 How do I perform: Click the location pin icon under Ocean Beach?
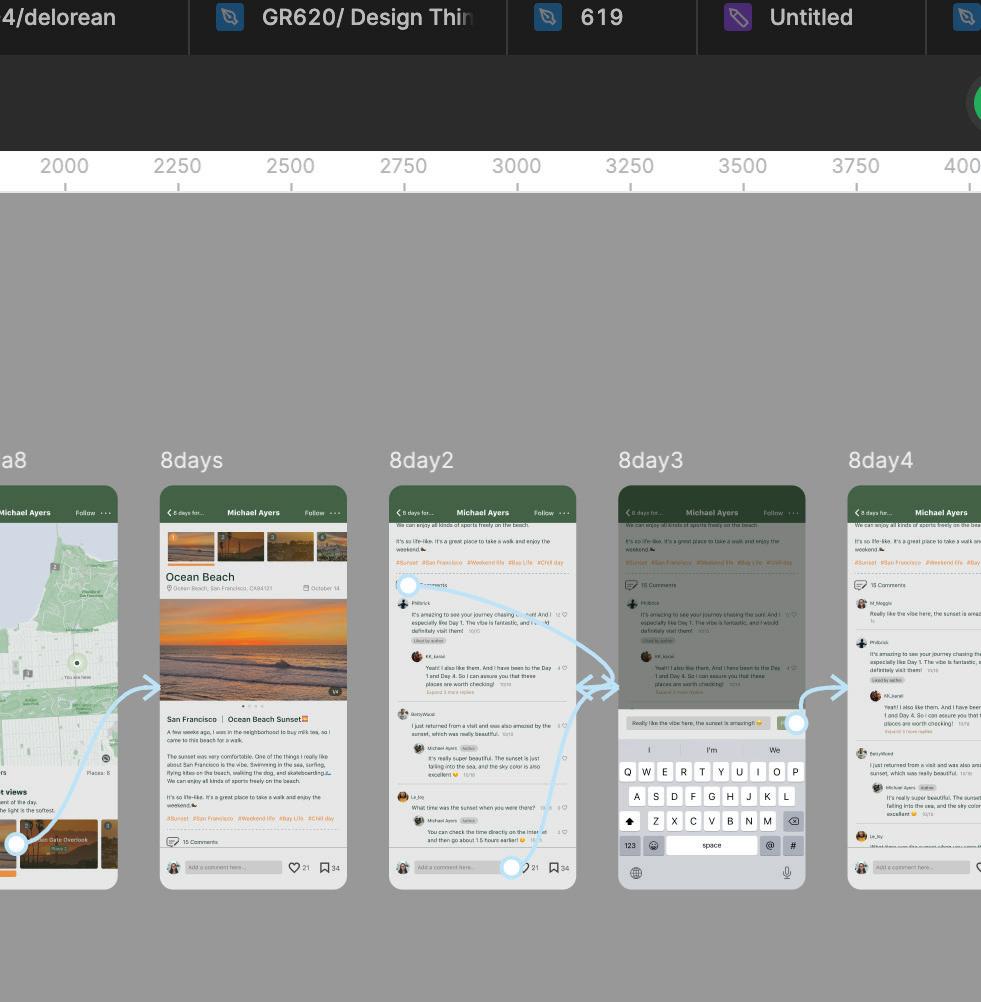(169, 588)
